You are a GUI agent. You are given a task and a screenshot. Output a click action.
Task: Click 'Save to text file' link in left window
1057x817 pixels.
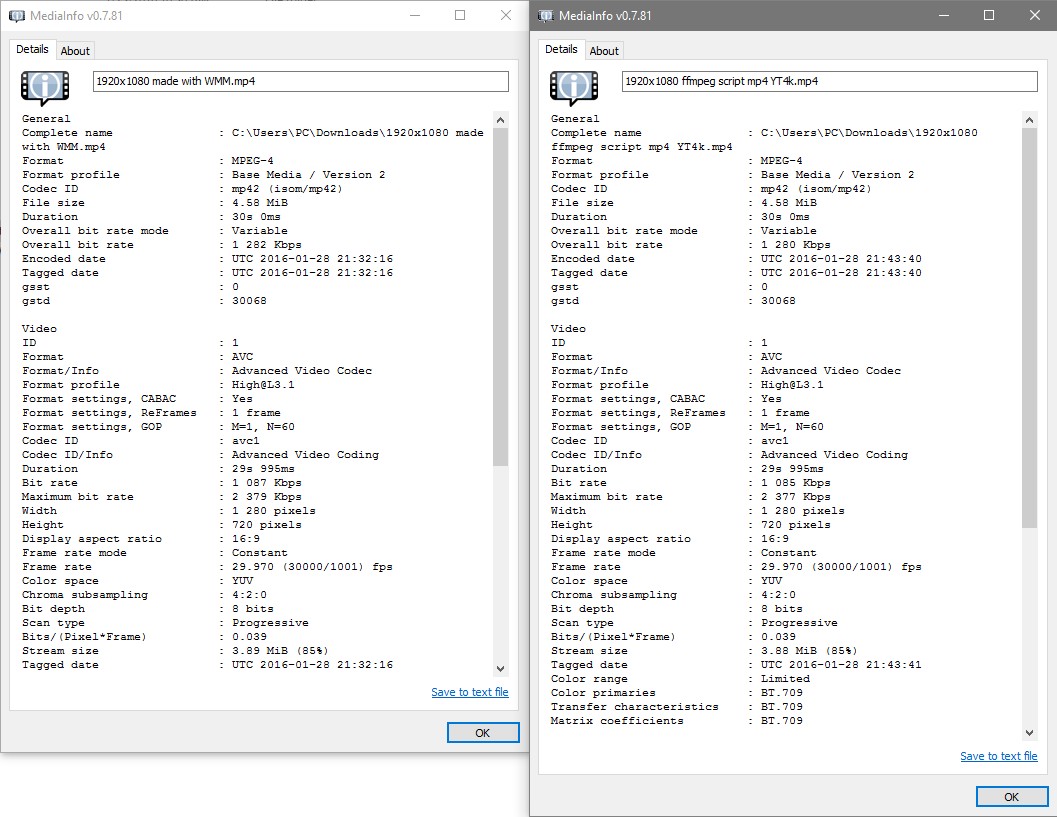[x=470, y=692]
